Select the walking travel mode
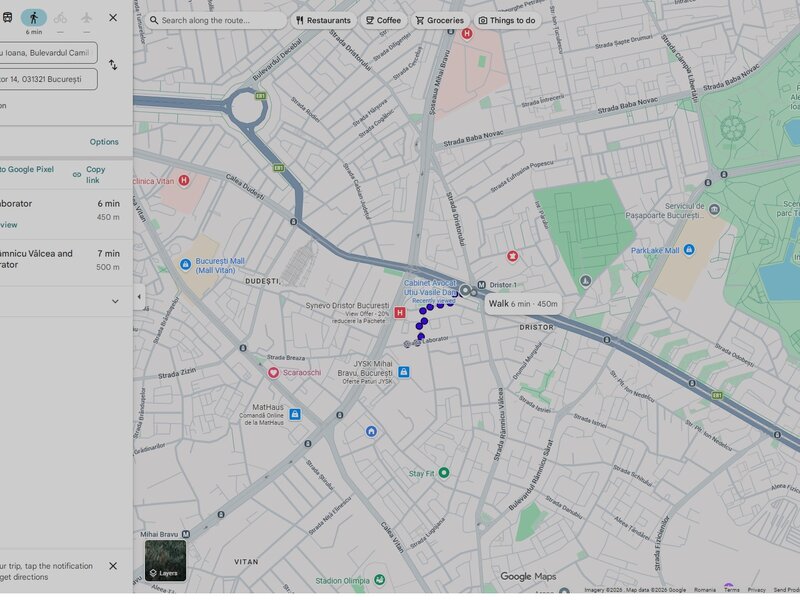Screen dimensions: 800x600 [34, 18]
